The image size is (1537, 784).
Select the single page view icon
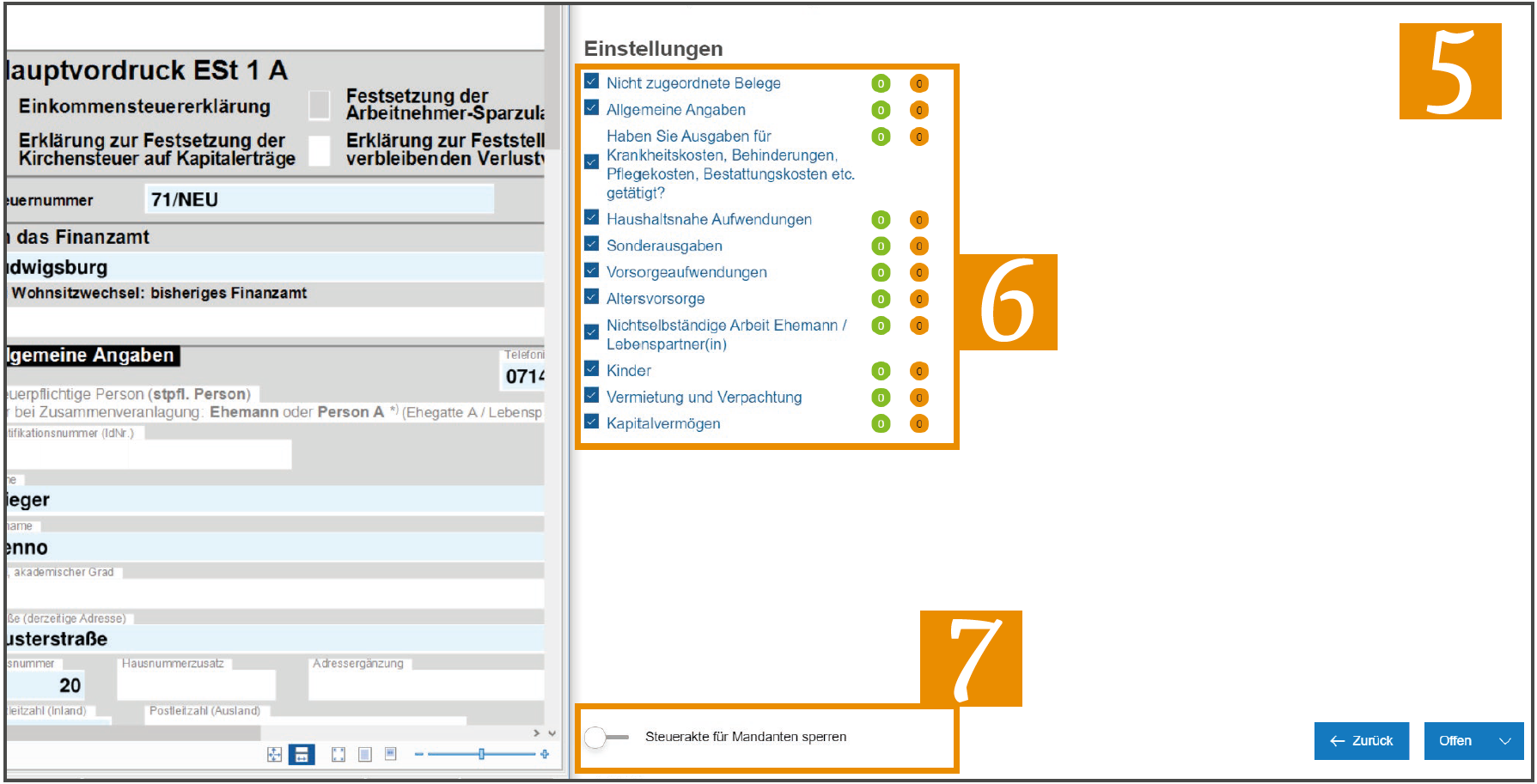tap(365, 754)
